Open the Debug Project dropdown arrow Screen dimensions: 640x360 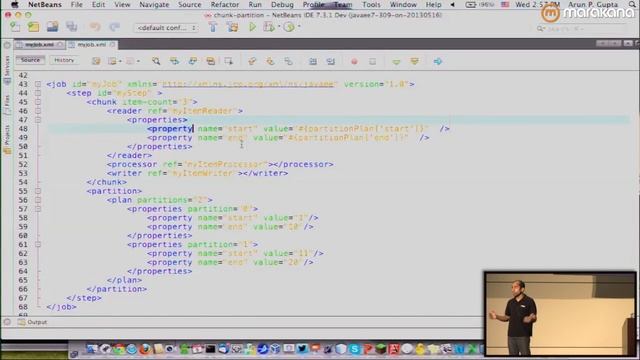279,27
